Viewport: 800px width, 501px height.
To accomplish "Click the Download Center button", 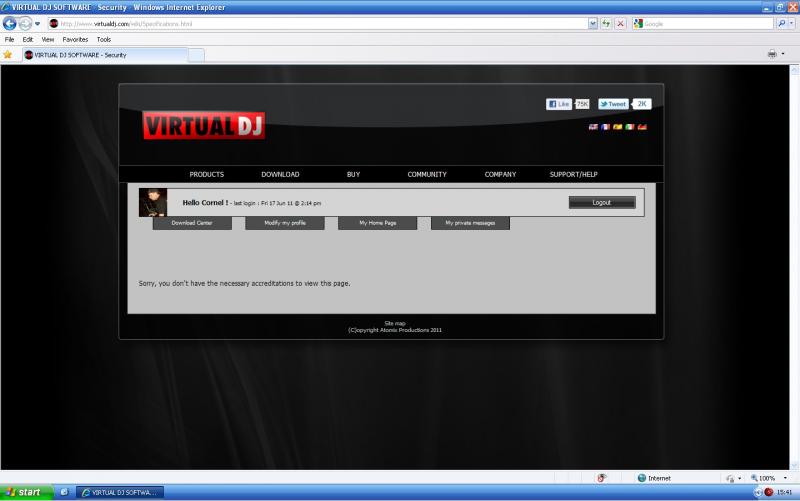I will tap(192, 223).
